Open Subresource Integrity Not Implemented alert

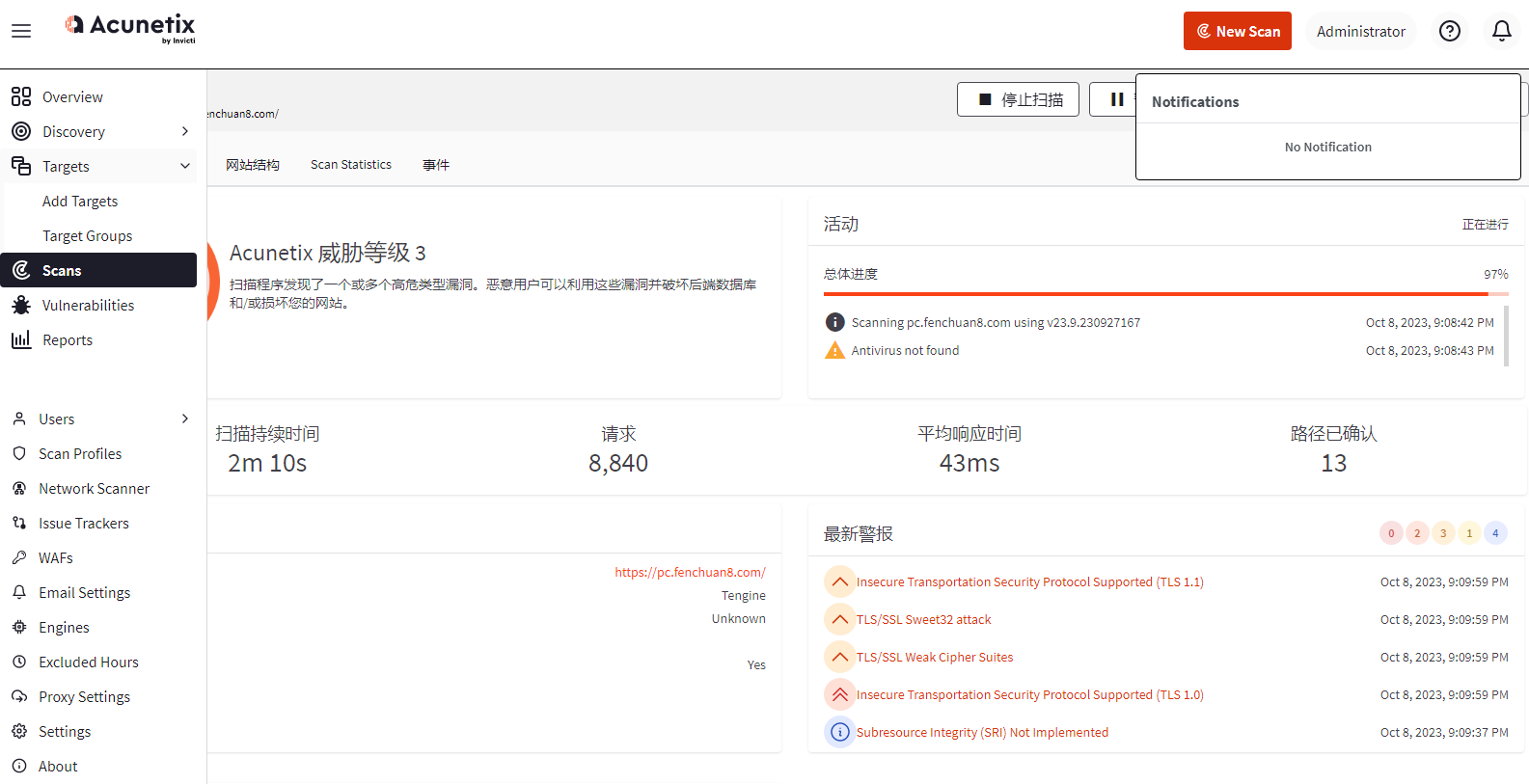point(982,732)
